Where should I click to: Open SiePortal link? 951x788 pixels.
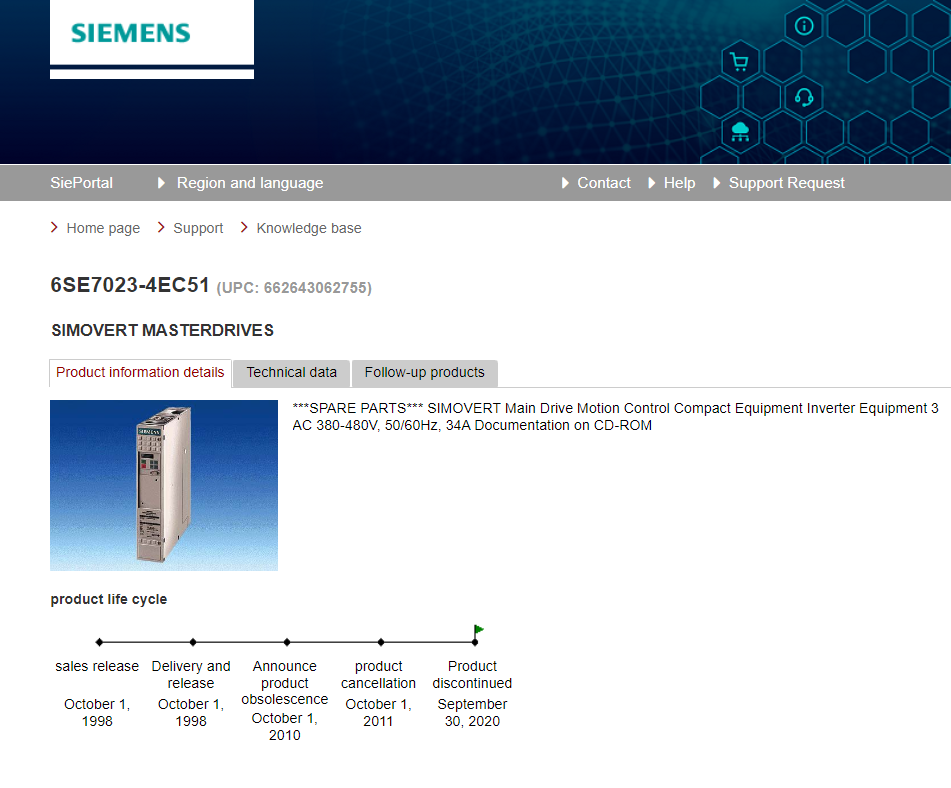81,183
